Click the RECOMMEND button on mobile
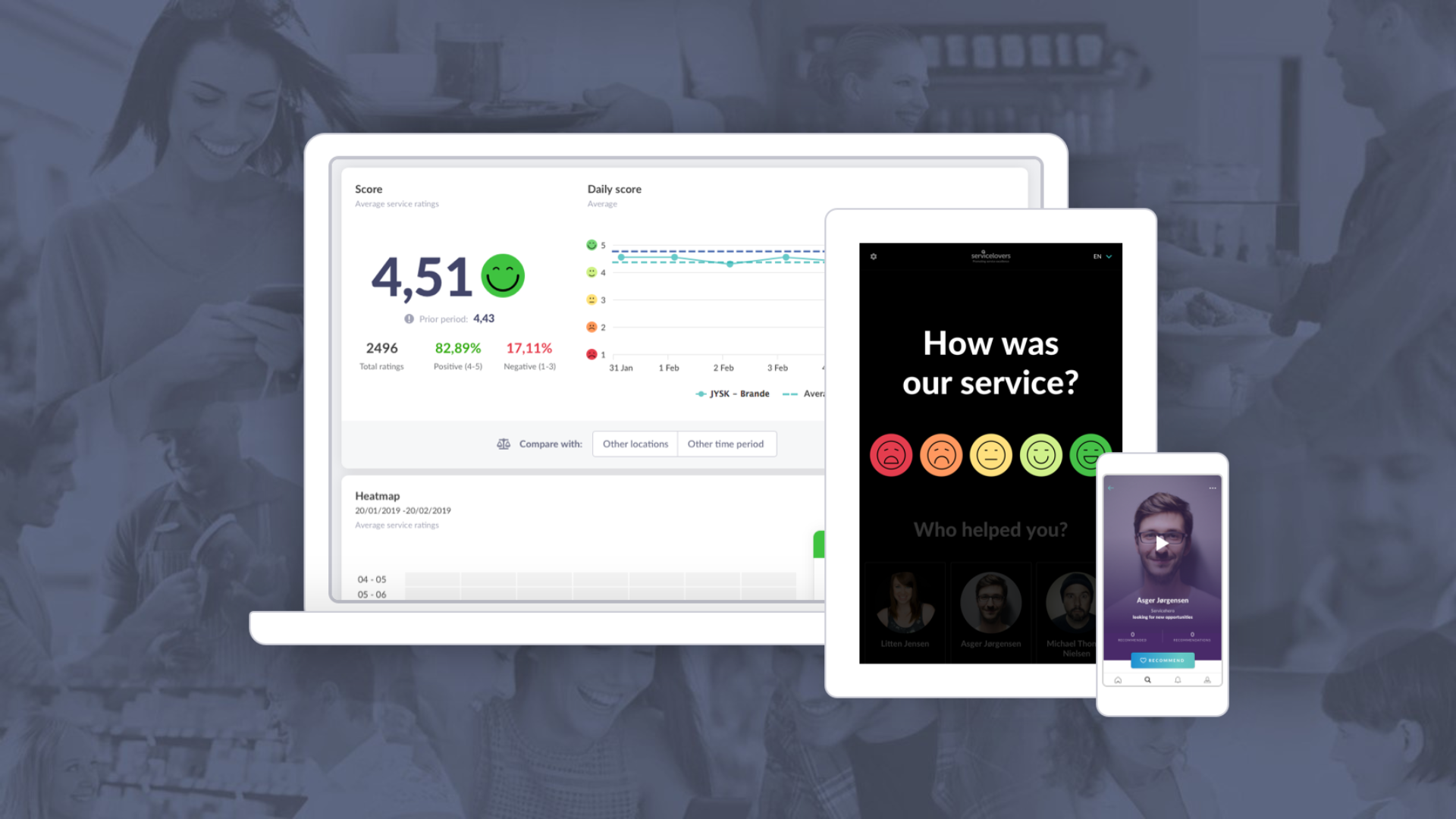 coord(1163,660)
